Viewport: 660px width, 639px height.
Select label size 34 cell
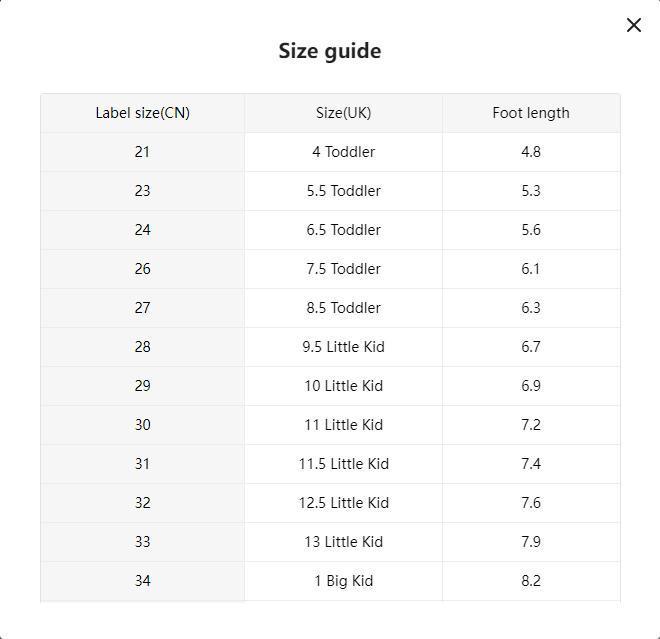[142, 581]
